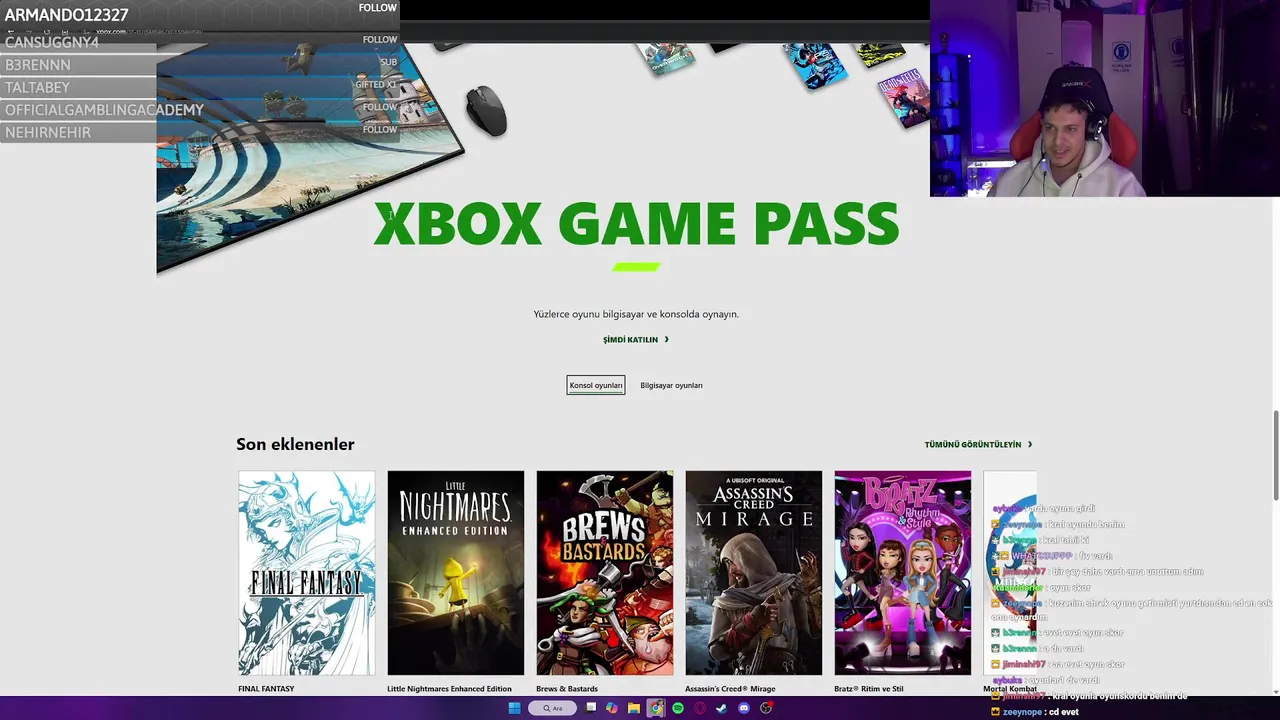Open the Windows Start menu

coord(514,708)
